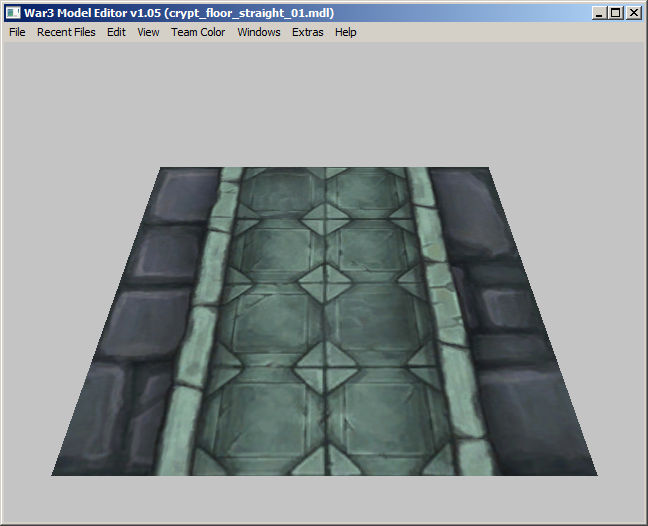Click the crypt floor model in viewport
The height and width of the screenshot is (526, 648).
pyautogui.click(x=324, y=321)
